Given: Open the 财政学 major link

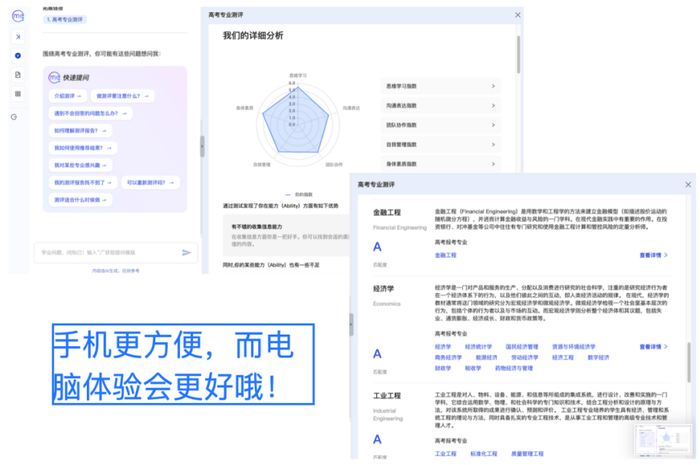Looking at the screenshot, I should 443,368.
